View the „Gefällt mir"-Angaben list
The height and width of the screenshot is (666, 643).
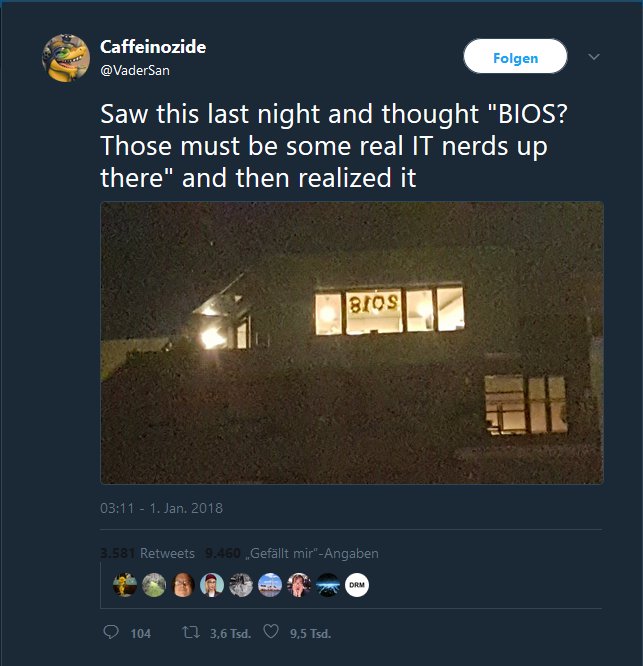292,553
